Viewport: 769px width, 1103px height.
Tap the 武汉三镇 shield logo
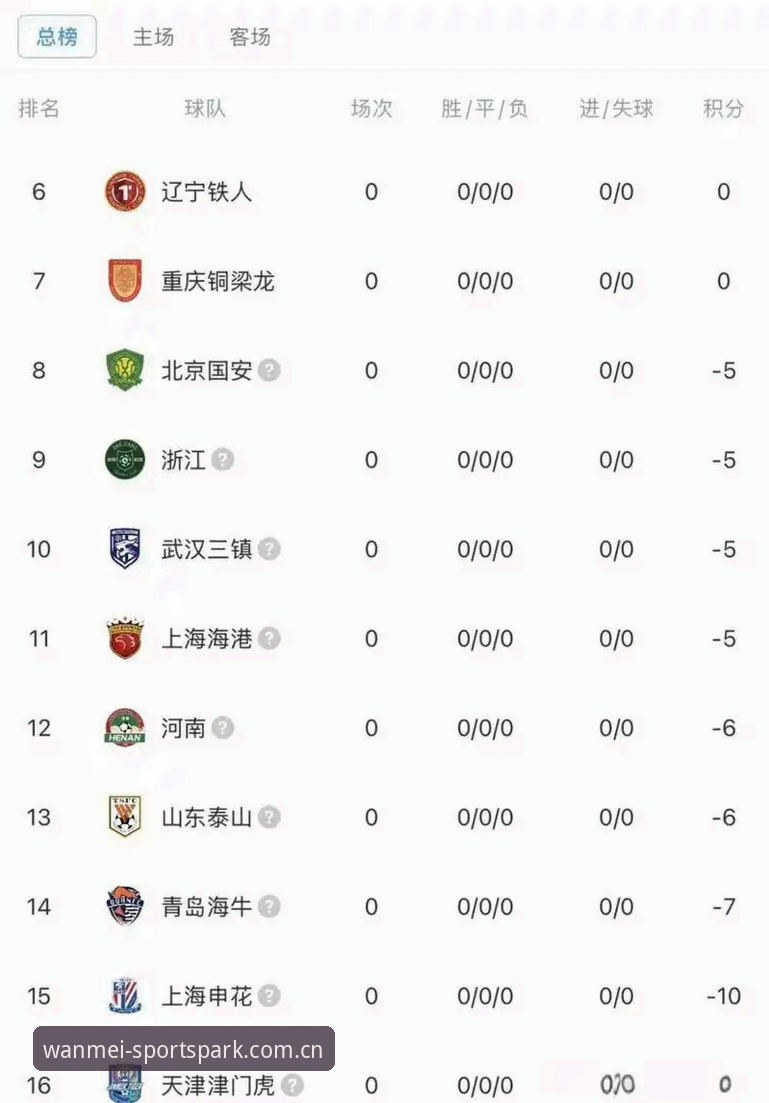coord(125,549)
